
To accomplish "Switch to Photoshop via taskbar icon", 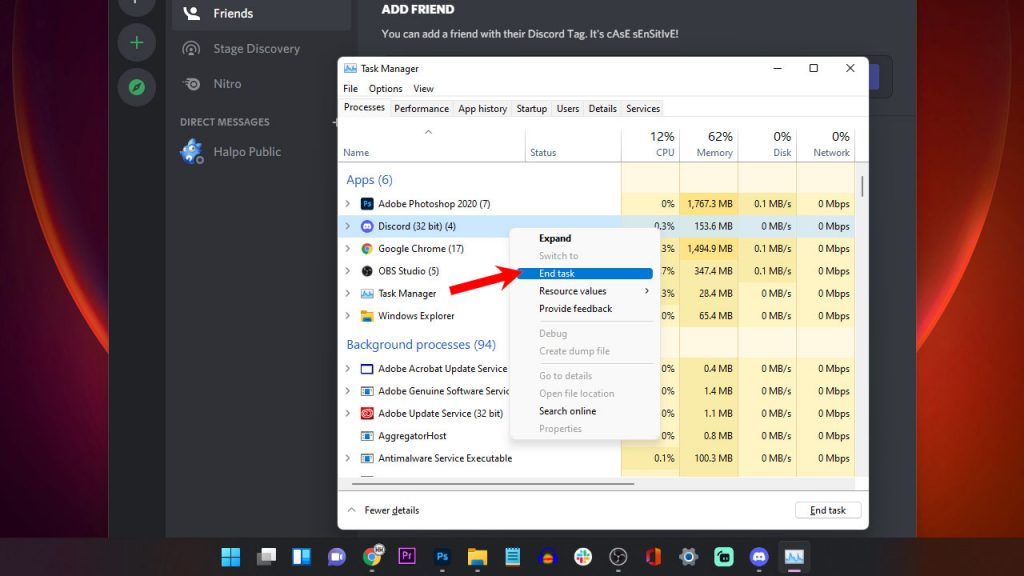I will pyautogui.click(x=442, y=556).
